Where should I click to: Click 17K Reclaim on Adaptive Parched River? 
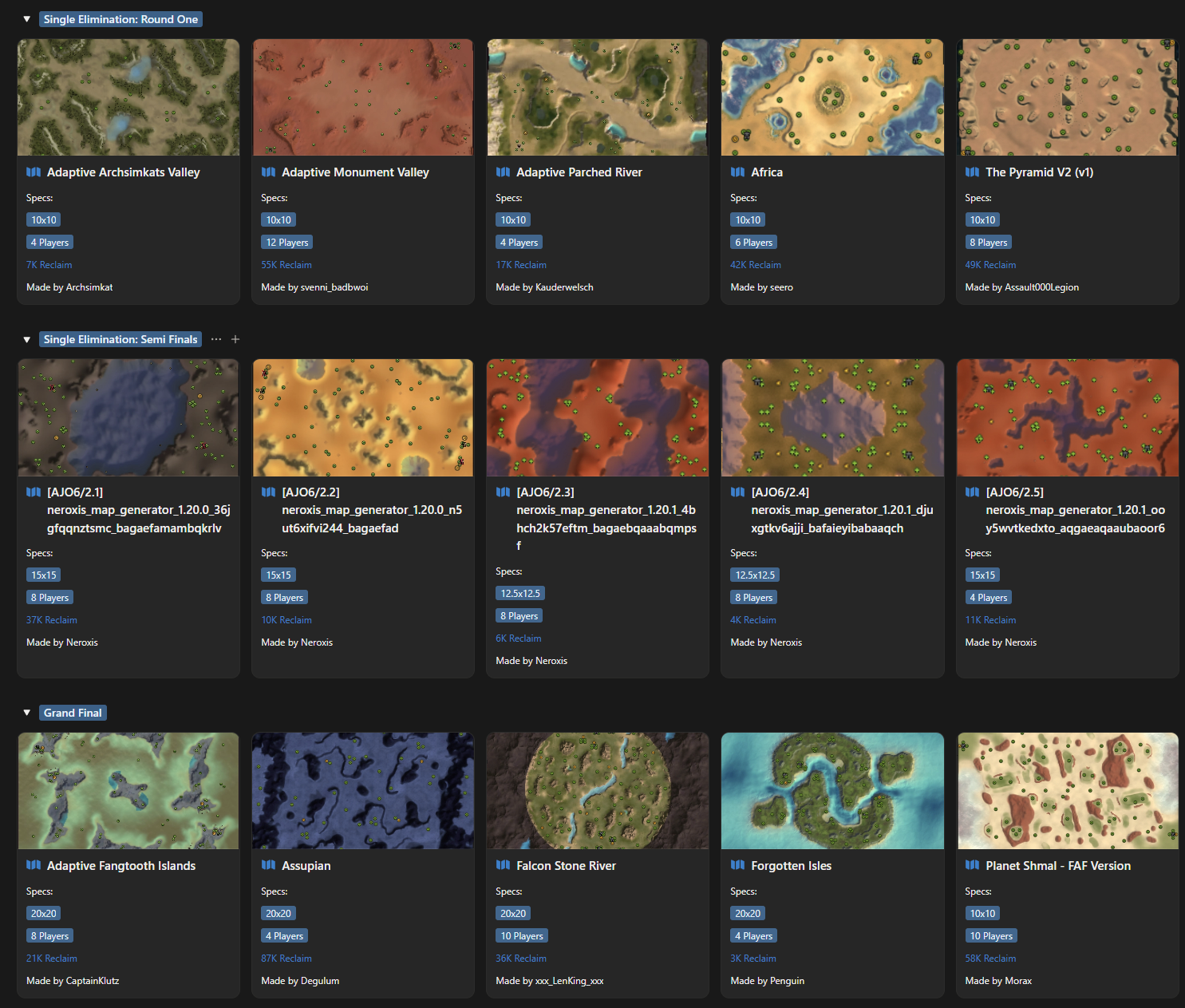pyautogui.click(x=521, y=265)
